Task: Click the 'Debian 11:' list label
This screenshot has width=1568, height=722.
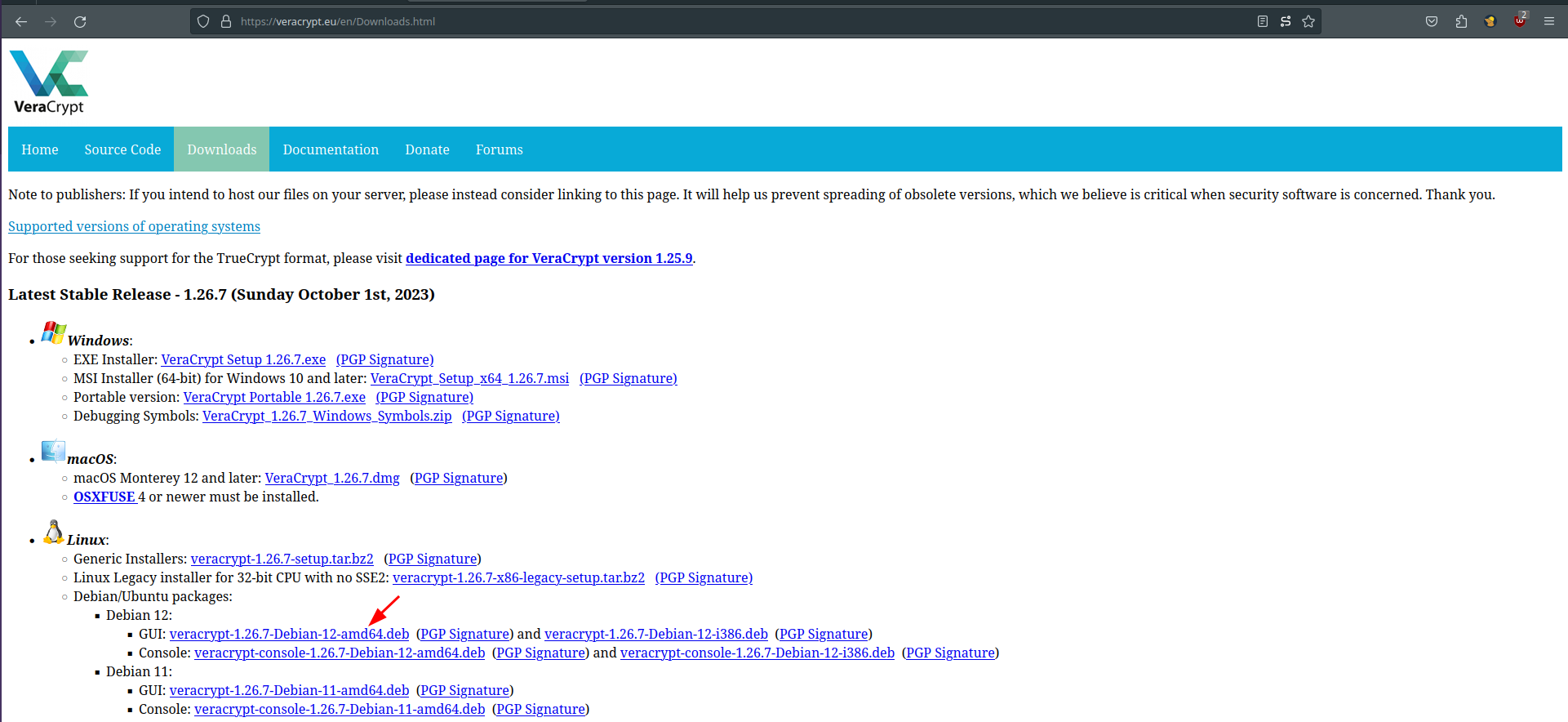Action: click(139, 671)
